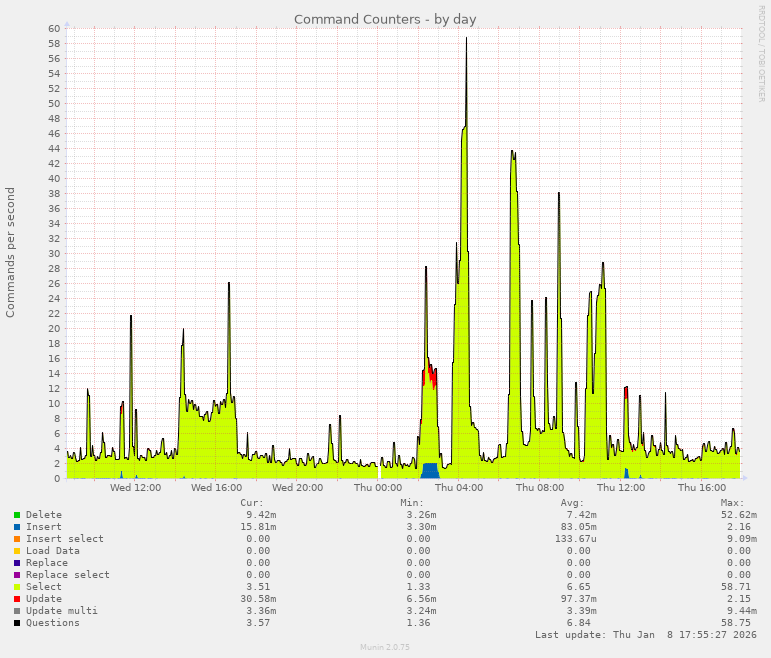This screenshot has height=658, width=771.
Task: Click the Avg: column header
Action: 572,503
